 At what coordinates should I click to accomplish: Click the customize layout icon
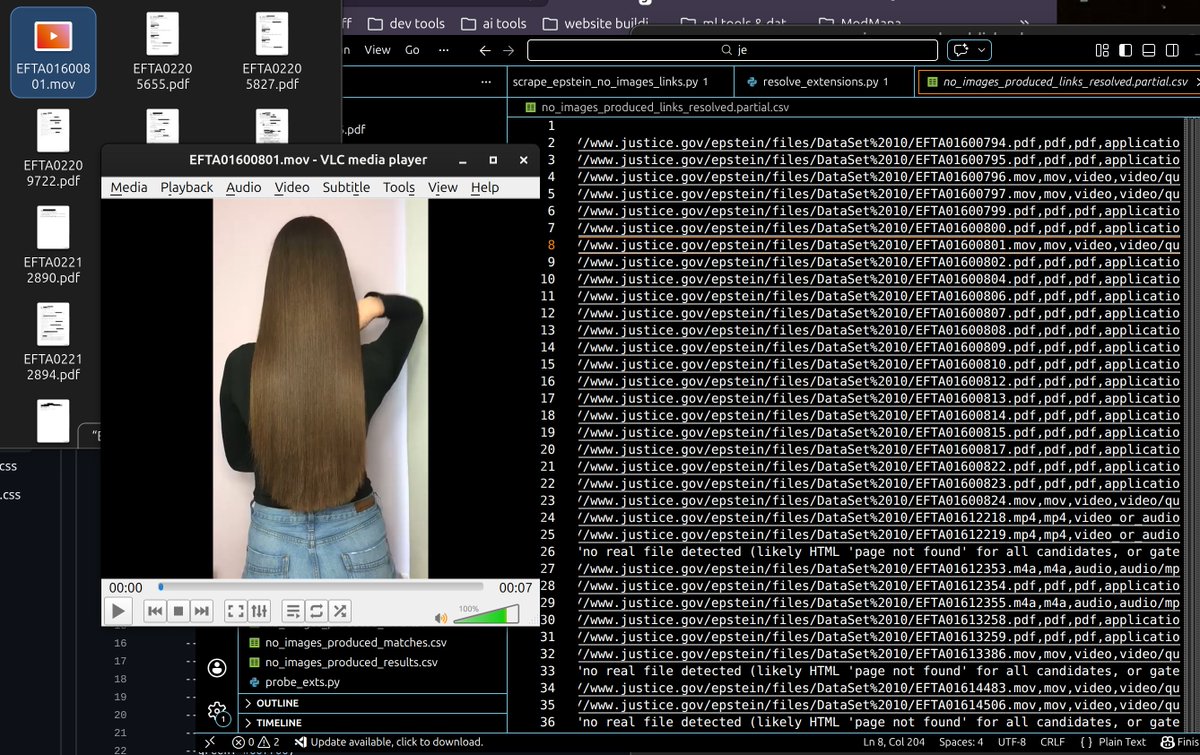[x=1103, y=50]
